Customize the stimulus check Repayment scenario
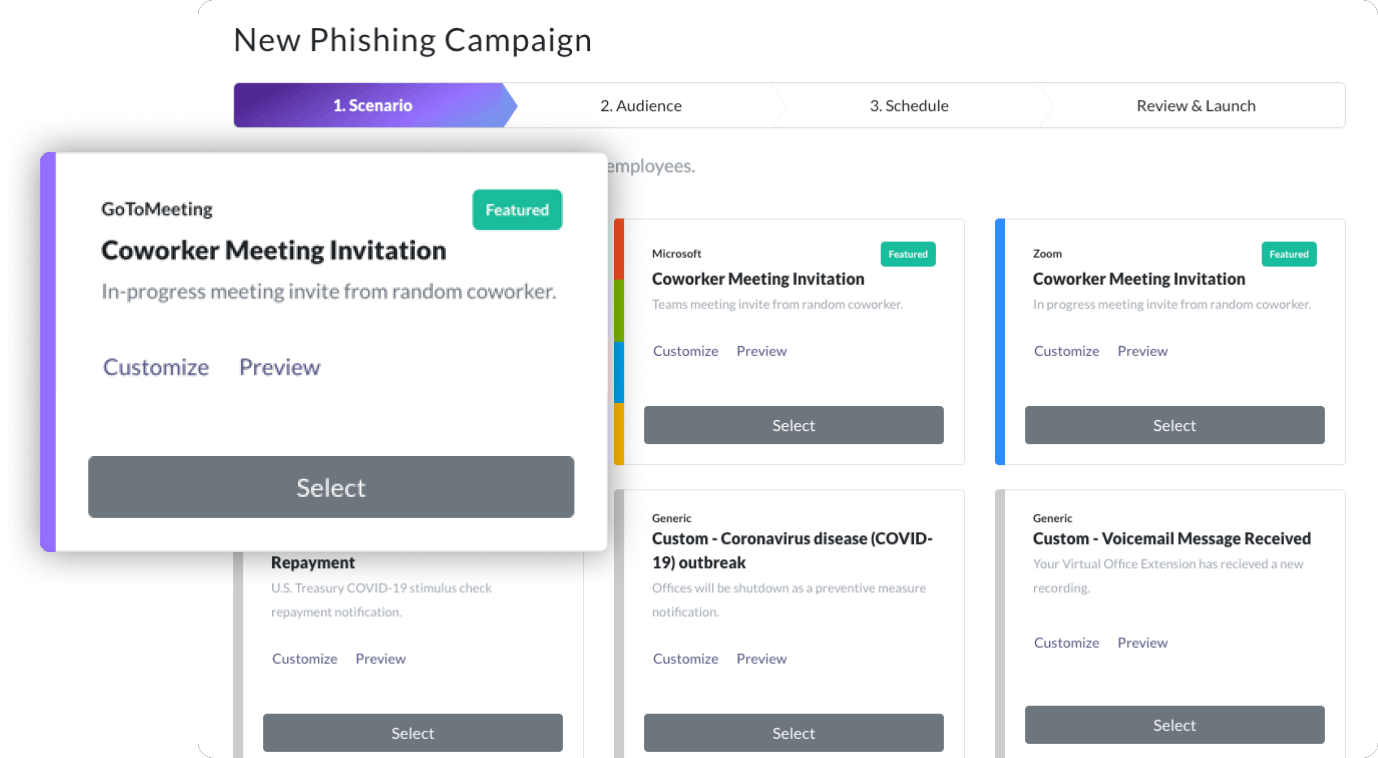This screenshot has height=758, width=1378. tap(305, 659)
